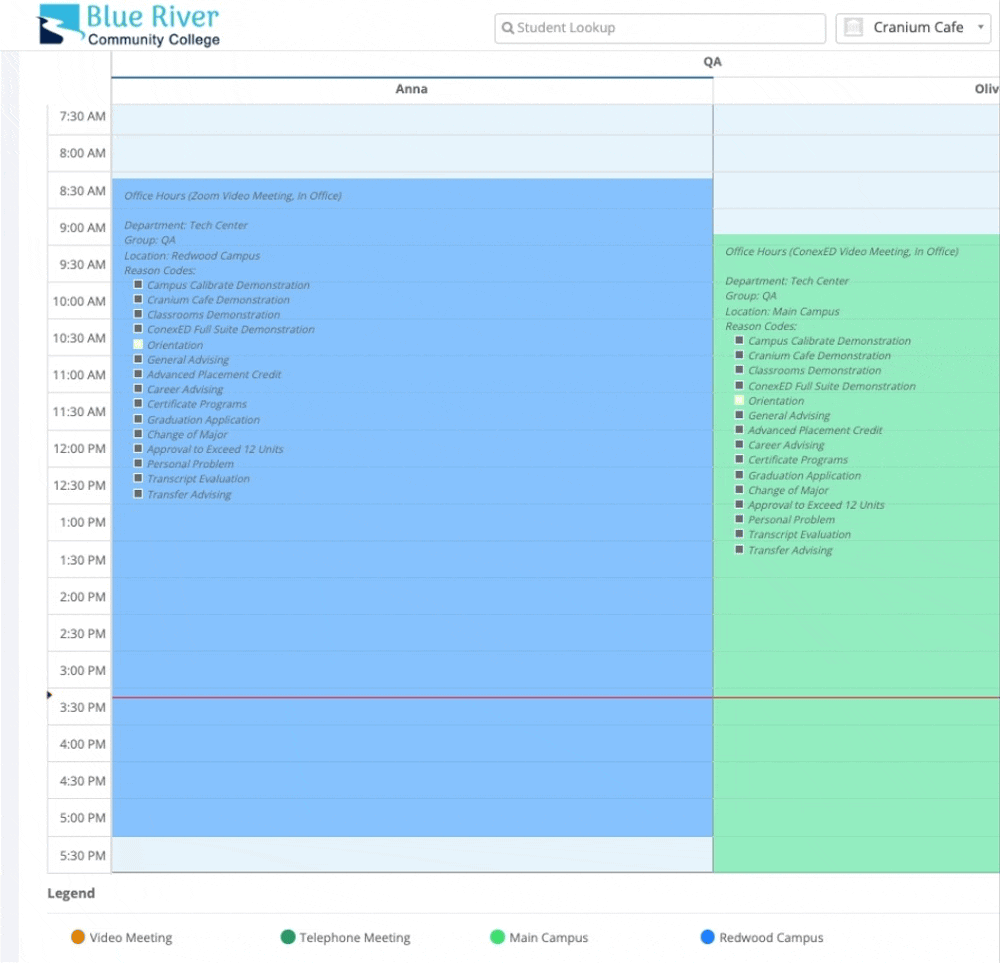Viewport: 1000px width, 963px height.
Task: Toggle Campus Calibrate Demonstration checkbox under Anna
Action: click(139, 285)
